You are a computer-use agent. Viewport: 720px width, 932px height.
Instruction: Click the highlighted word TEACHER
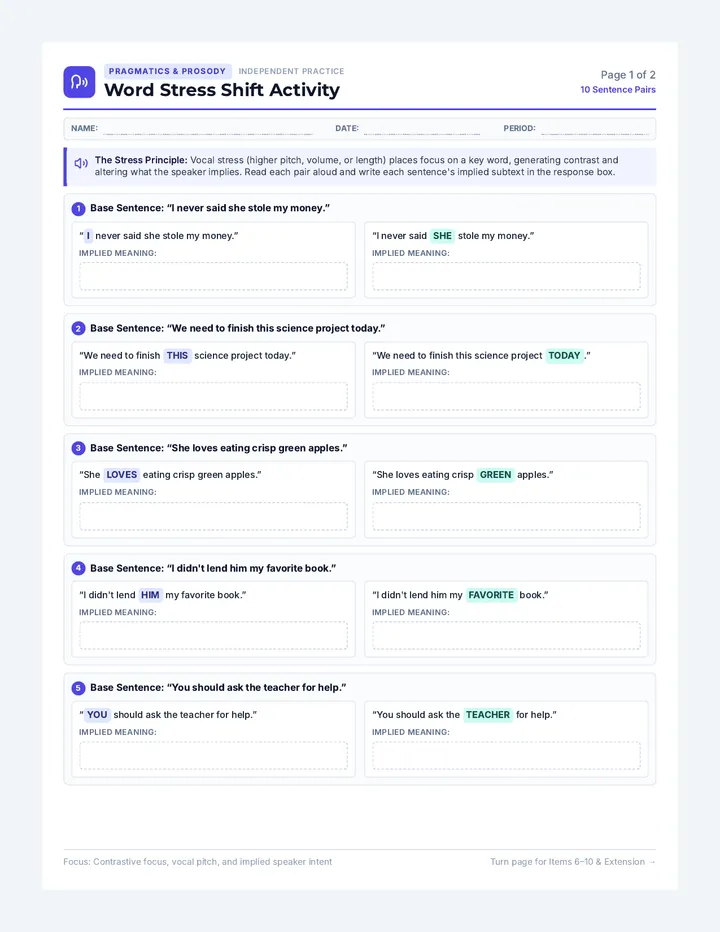click(x=488, y=715)
